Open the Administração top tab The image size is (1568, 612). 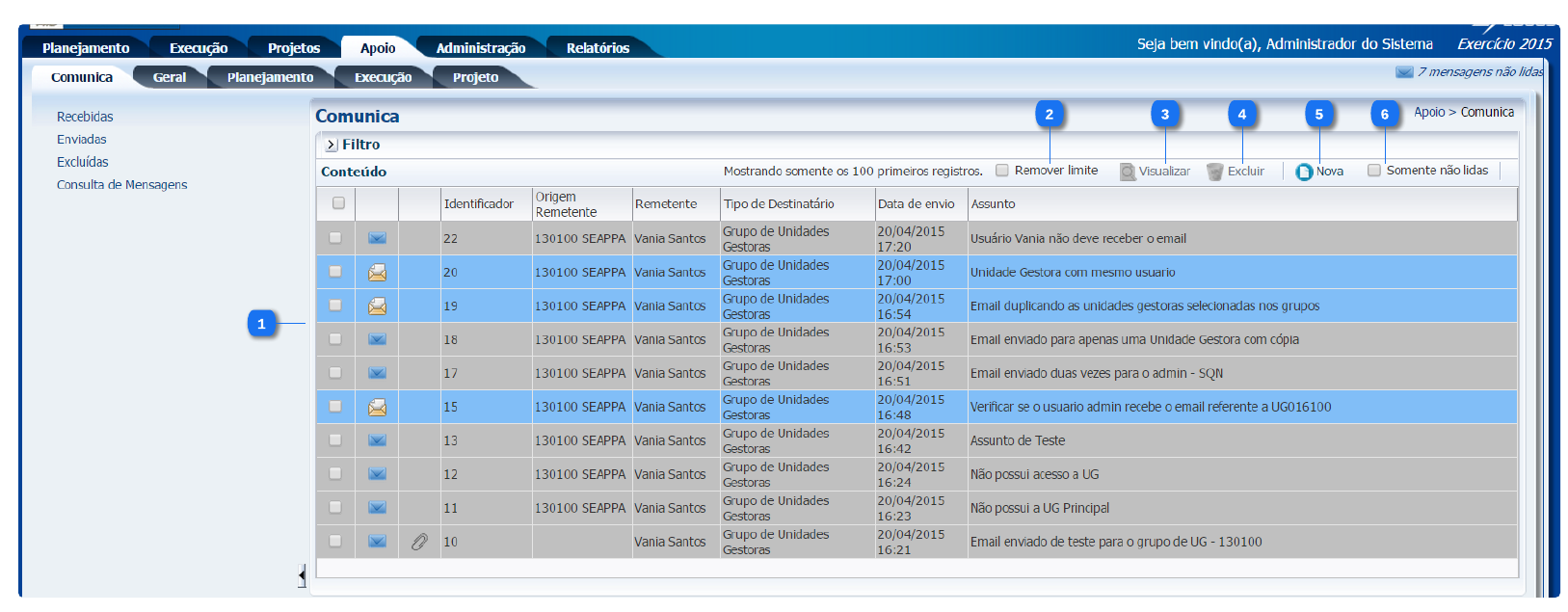point(480,48)
